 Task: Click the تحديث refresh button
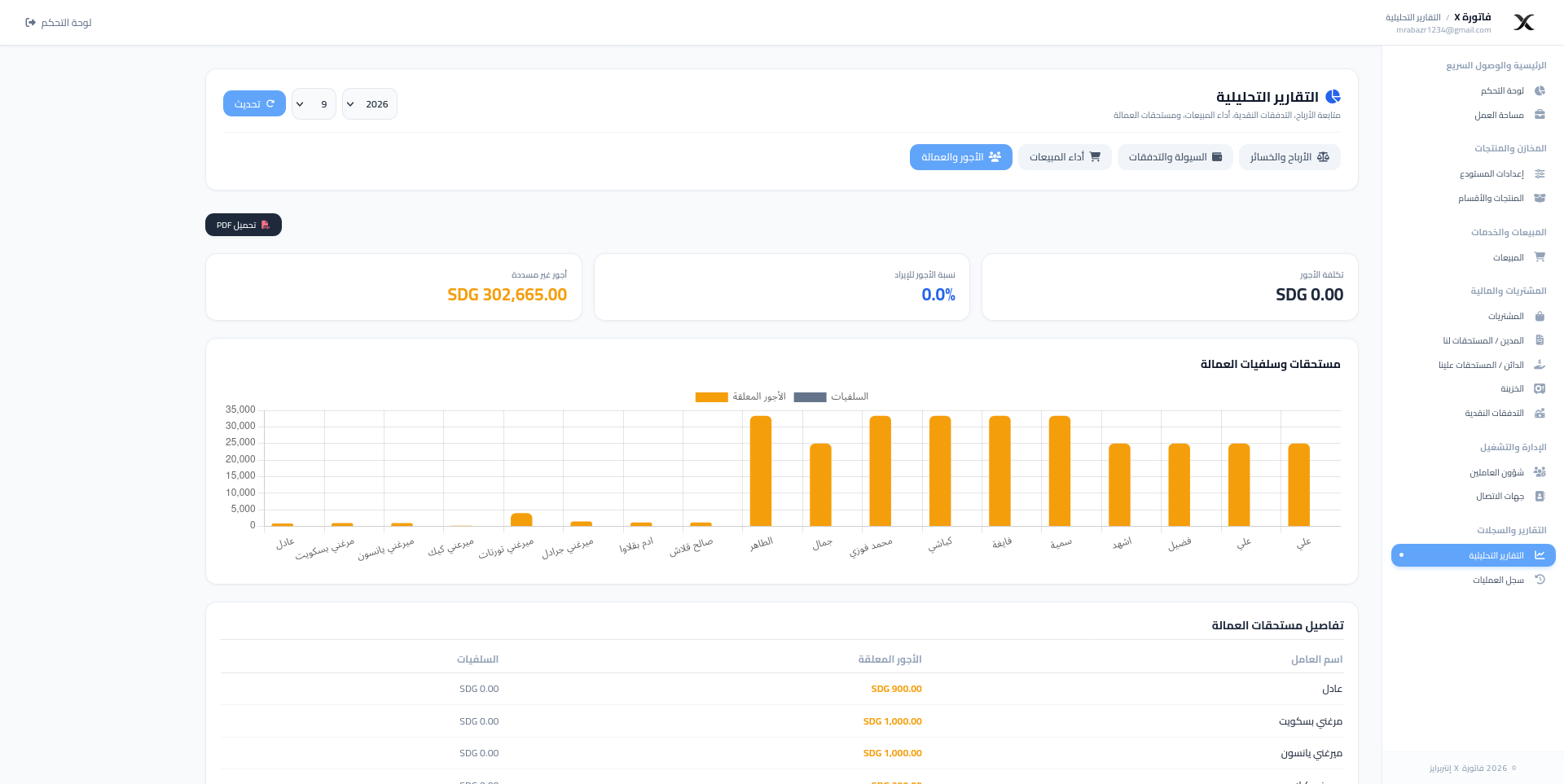coord(254,103)
